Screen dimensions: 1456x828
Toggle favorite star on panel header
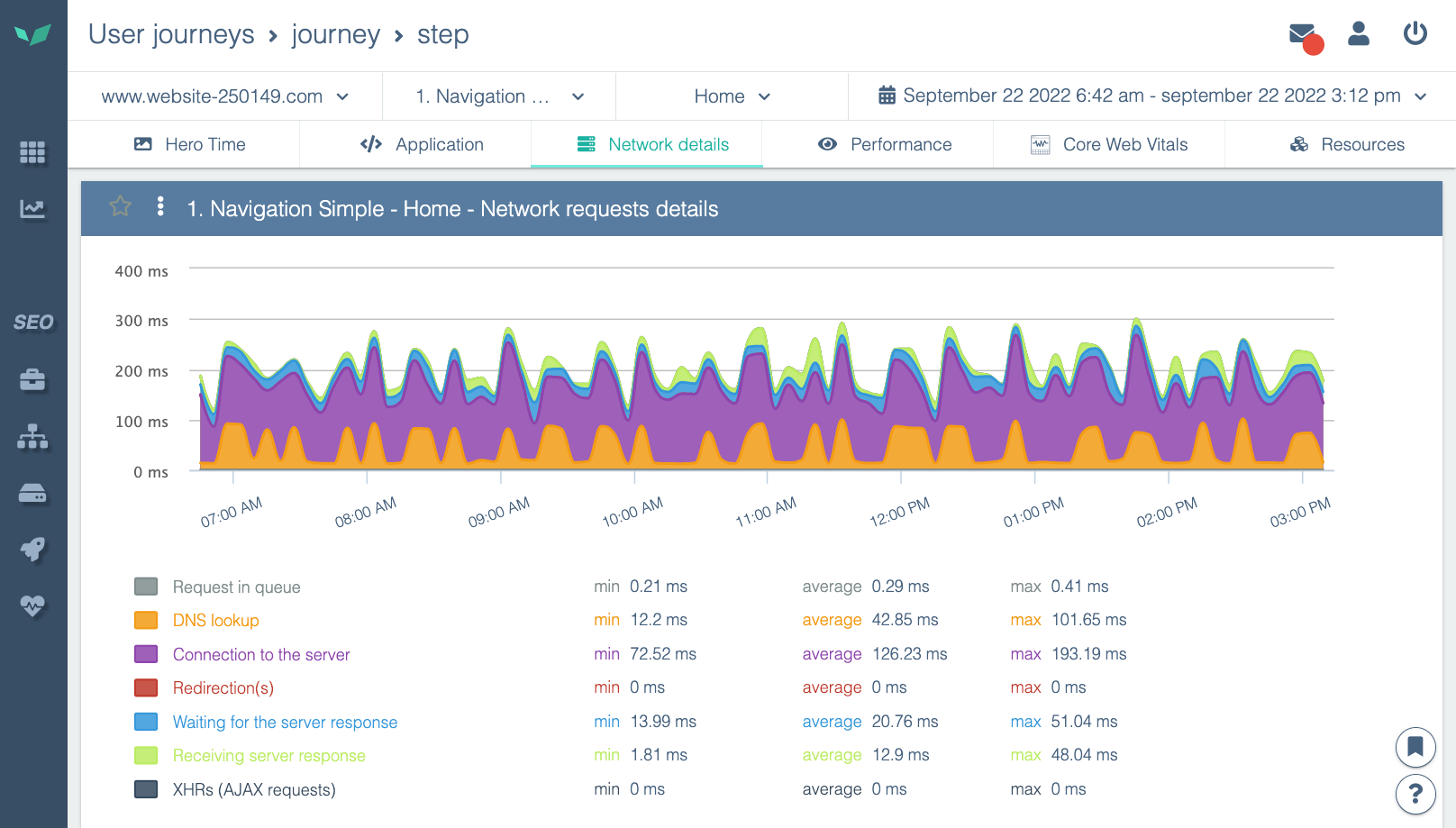click(x=120, y=207)
